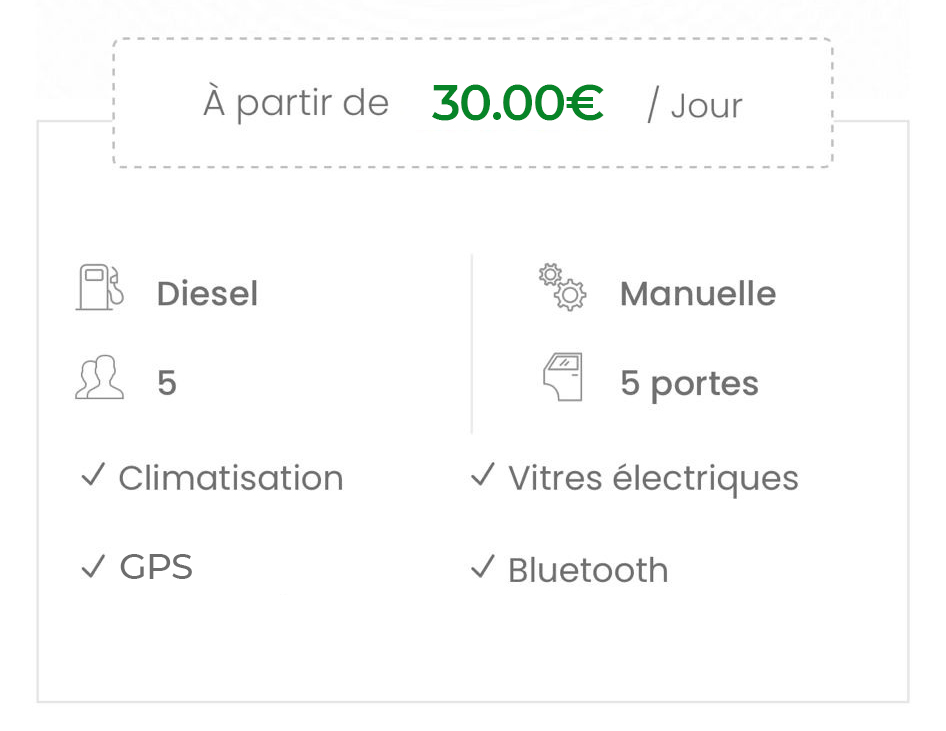Click the 5 passengers count
The image size is (946, 731).
point(167,383)
